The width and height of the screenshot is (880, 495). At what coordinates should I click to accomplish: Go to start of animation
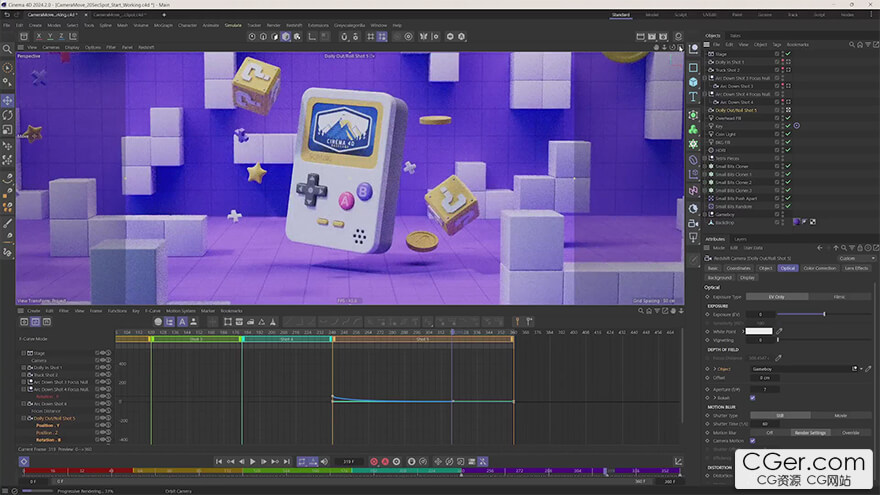point(219,461)
